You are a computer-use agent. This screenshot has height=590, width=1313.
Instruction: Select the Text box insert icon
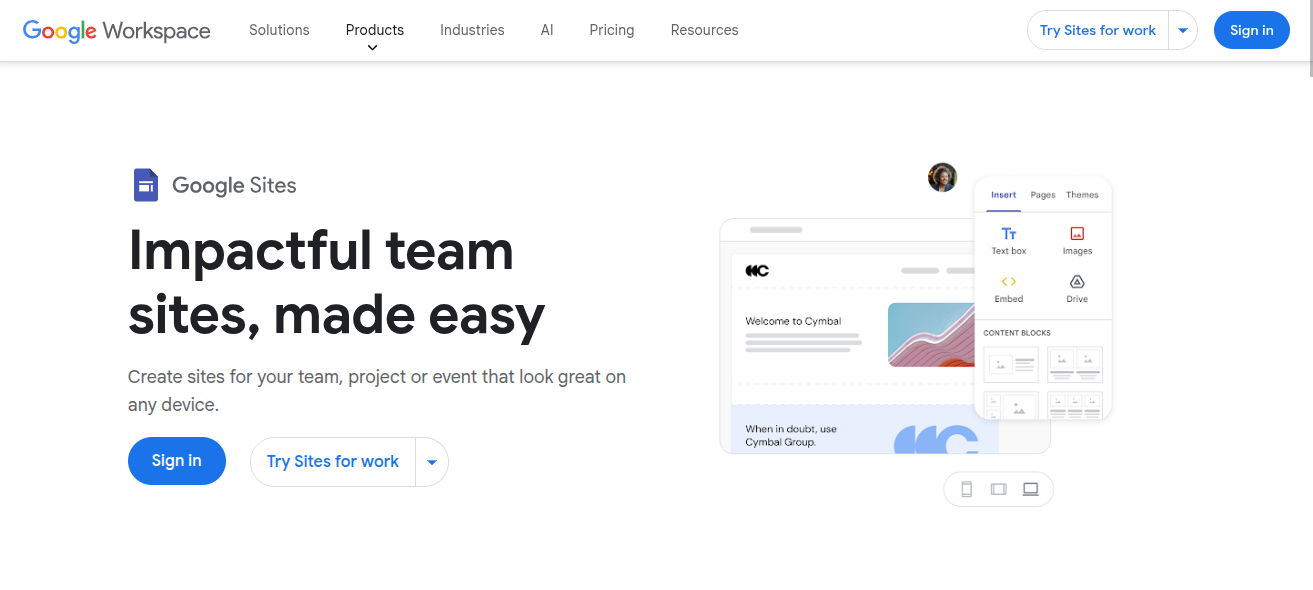tap(1009, 234)
